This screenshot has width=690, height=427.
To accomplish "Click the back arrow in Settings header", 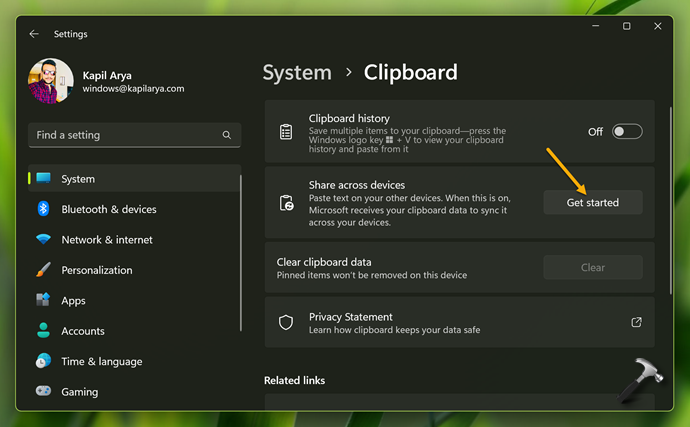I will pyautogui.click(x=34, y=34).
